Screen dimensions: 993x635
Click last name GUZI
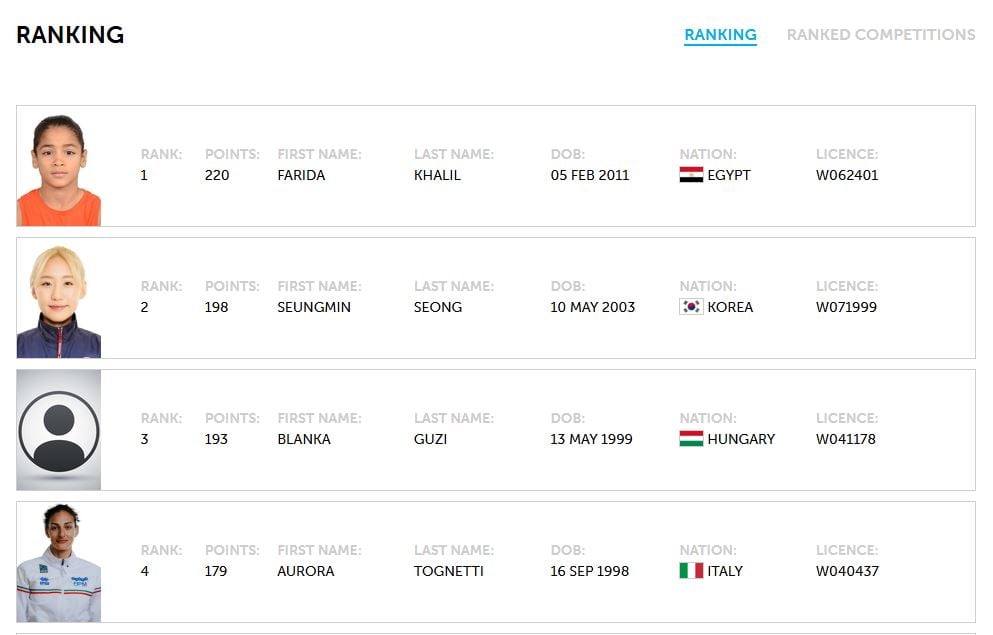point(430,439)
